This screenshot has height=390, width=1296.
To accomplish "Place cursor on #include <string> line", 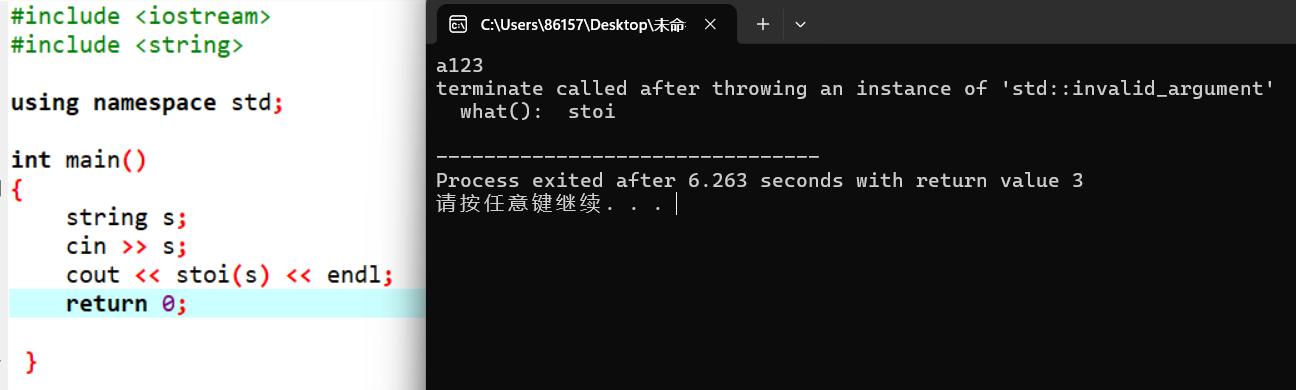I will point(126,45).
